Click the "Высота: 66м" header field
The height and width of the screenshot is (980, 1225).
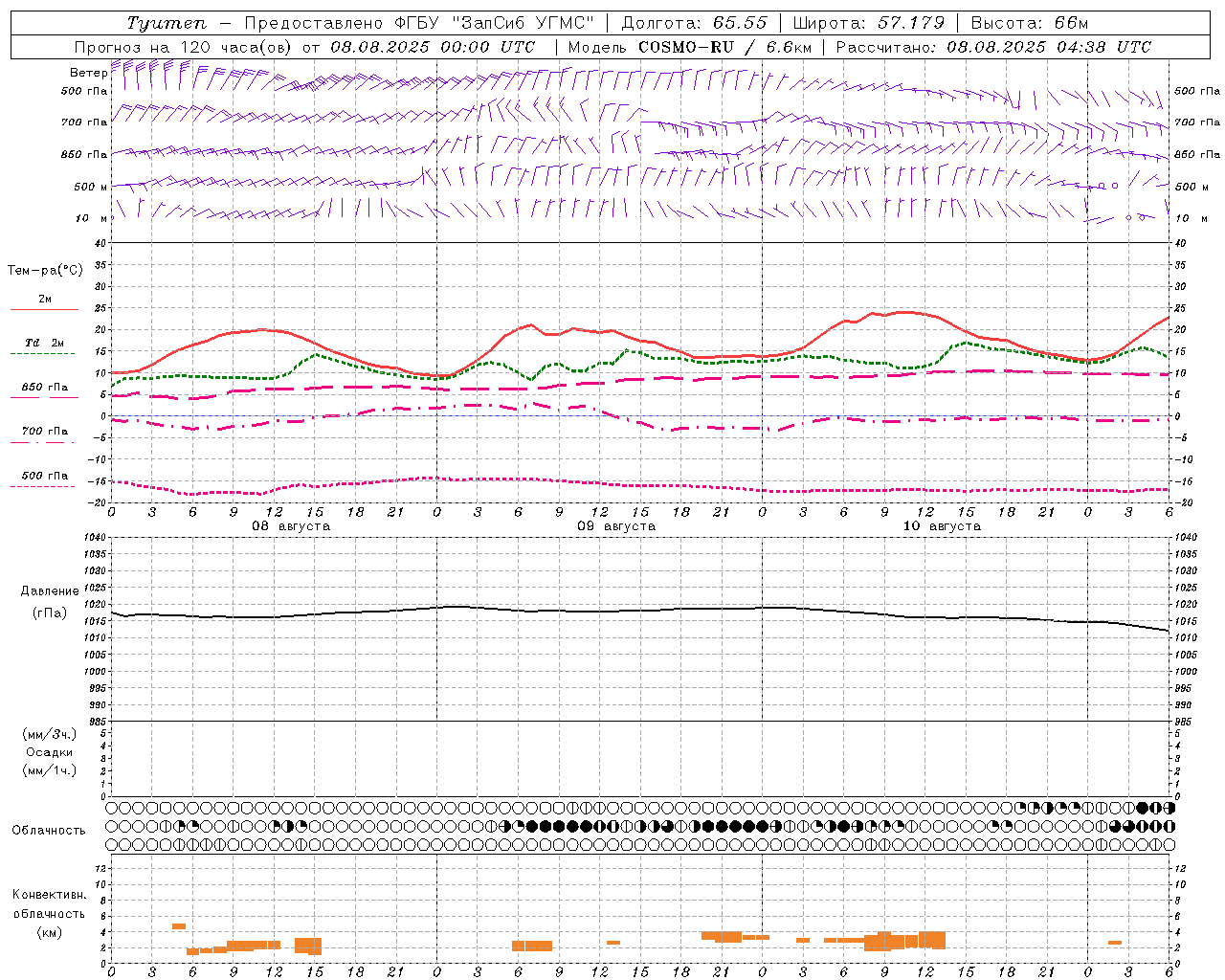(x=1029, y=23)
